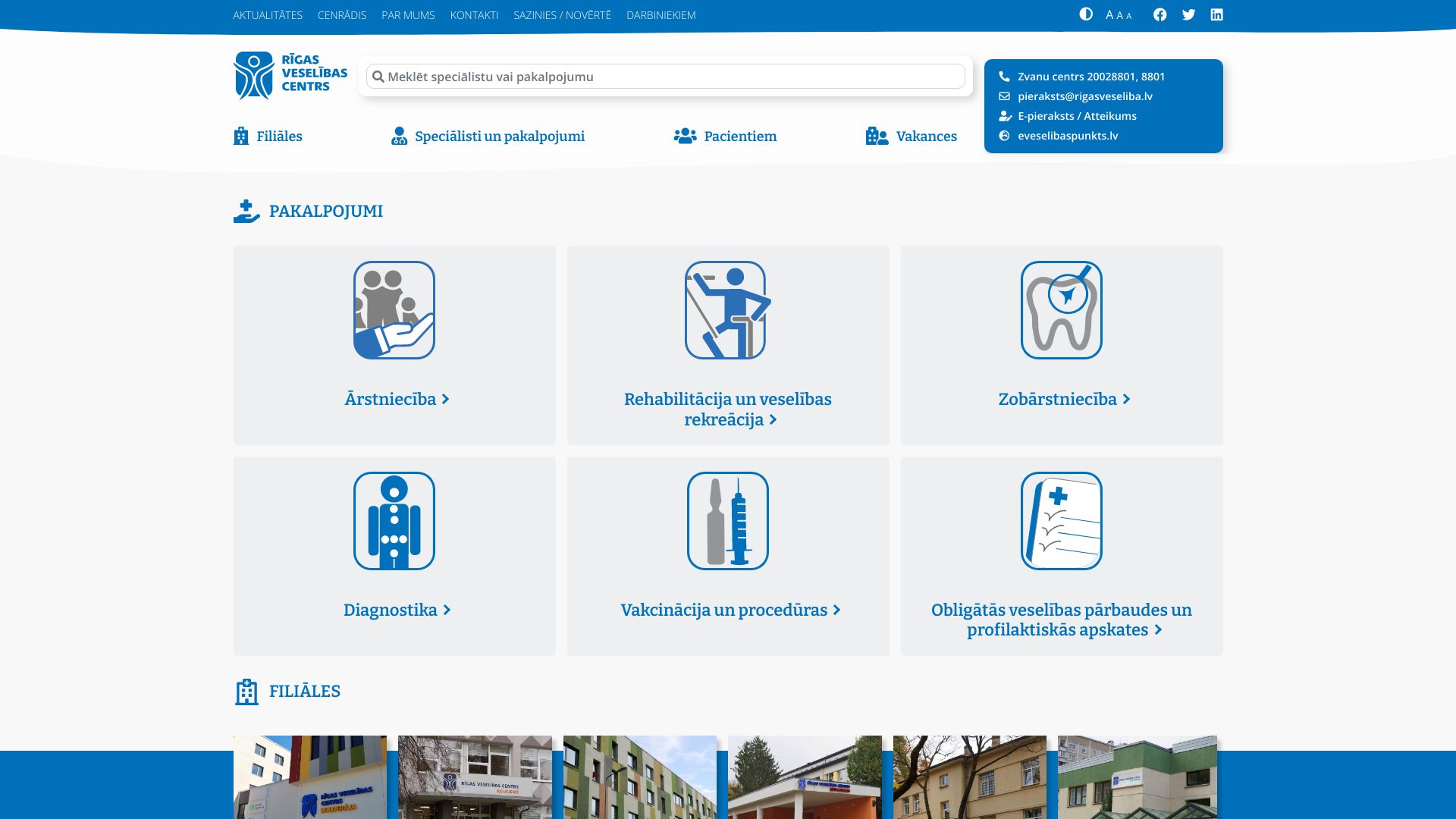Viewport: 1456px width, 819px height.
Task: Open Obligātās veselības pārbaudes un profilaktiskās apskates
Action: click(x=1062, y=620)
